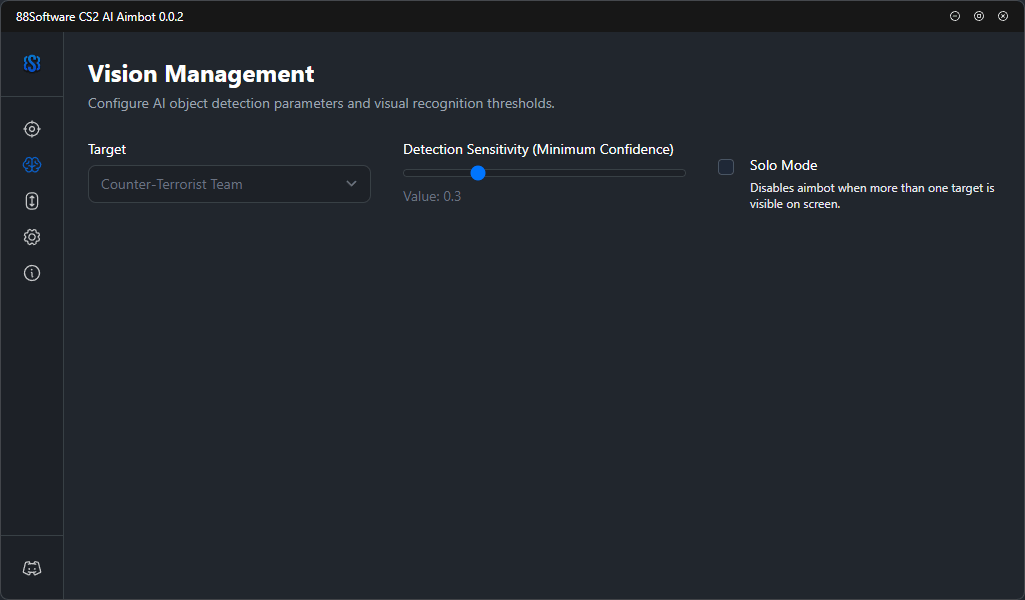Click the Detection Sensitivity slider handle
The width and height of the screenshot is (1025, 600).
coord(478,173)
